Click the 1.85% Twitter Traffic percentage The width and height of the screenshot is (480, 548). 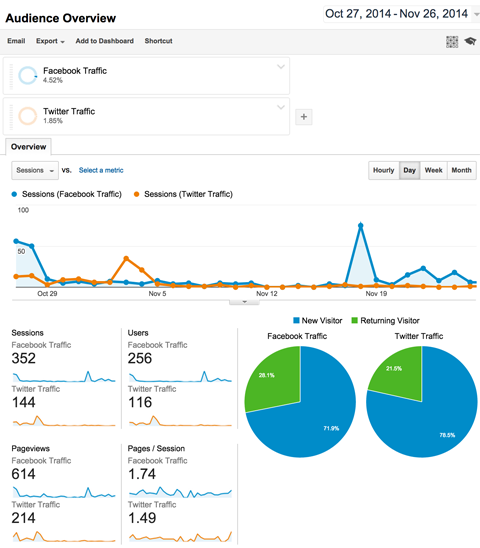point(53,121)
